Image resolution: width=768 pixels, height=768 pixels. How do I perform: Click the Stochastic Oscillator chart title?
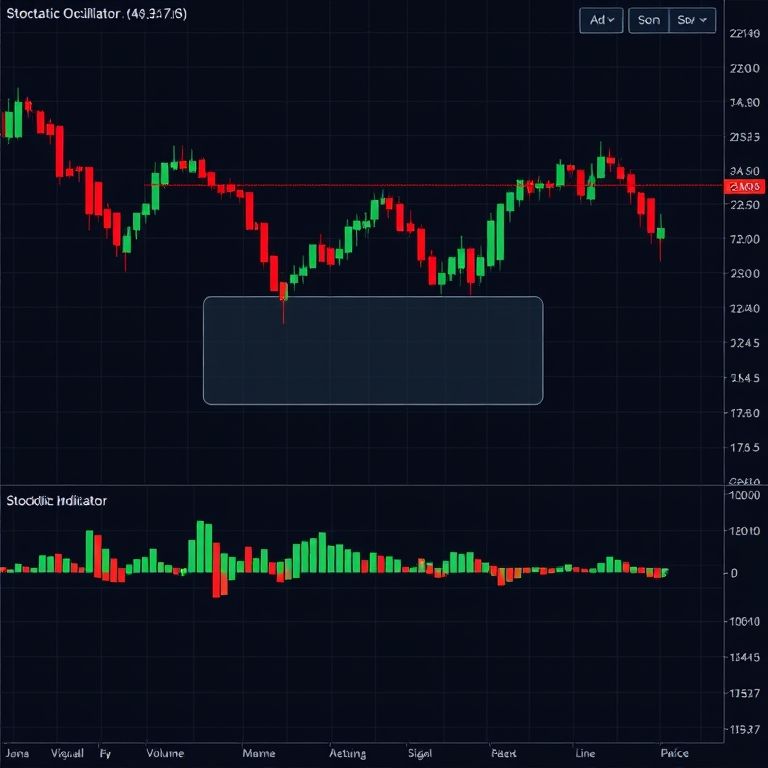coord(95,15)
